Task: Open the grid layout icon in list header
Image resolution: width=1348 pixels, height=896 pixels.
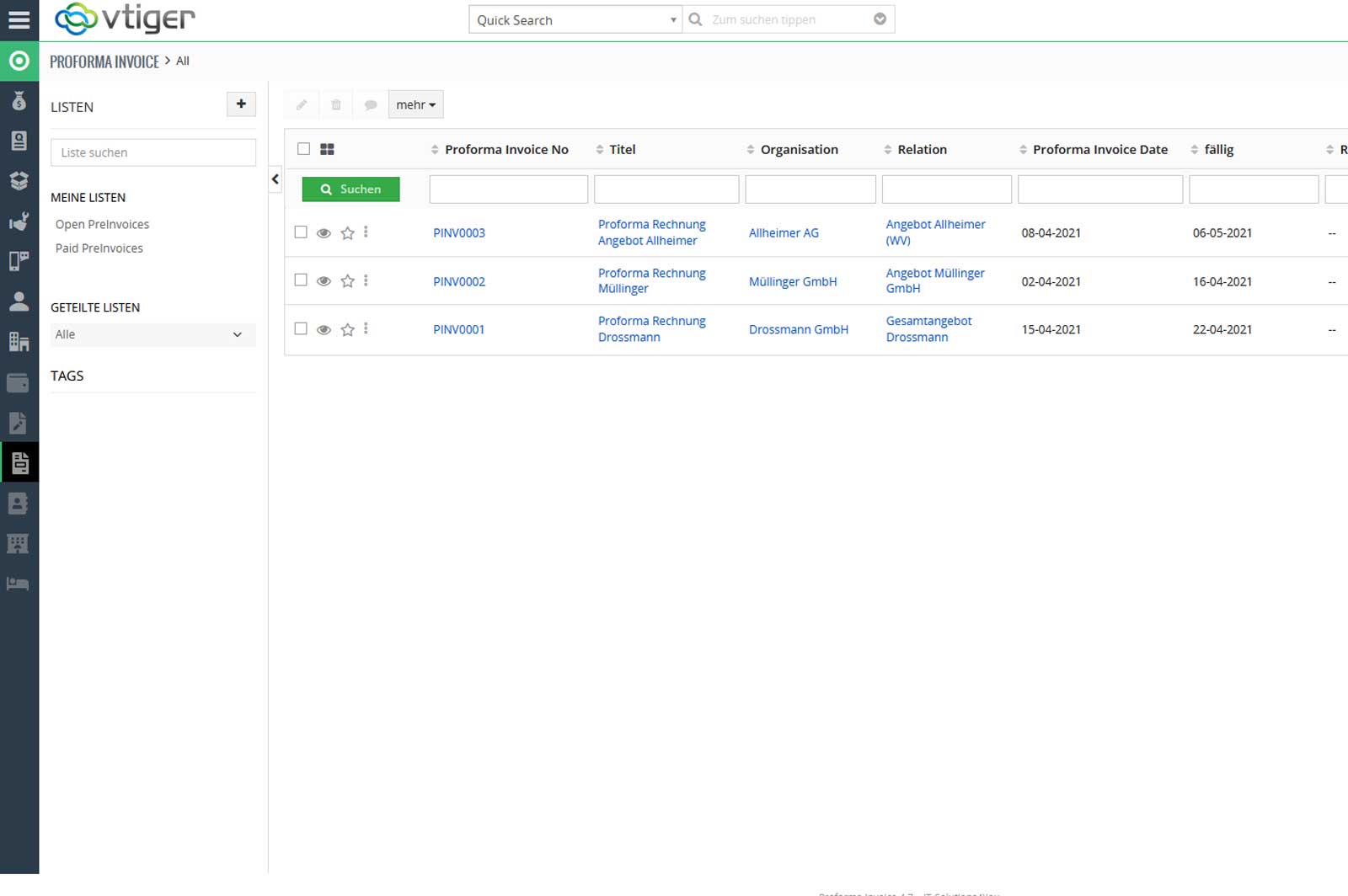Action: click(328, 148)
